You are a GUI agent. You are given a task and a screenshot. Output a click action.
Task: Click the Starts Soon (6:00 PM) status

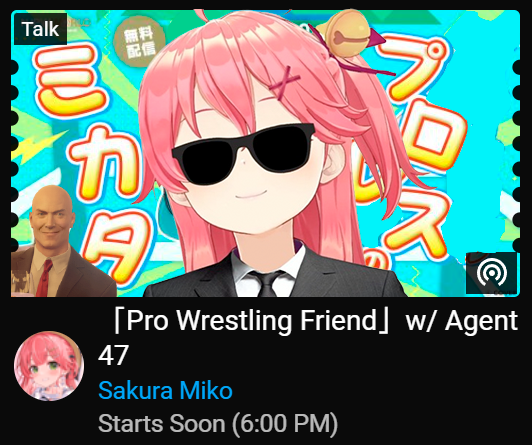pyautogui.click(x=218, y=423)
